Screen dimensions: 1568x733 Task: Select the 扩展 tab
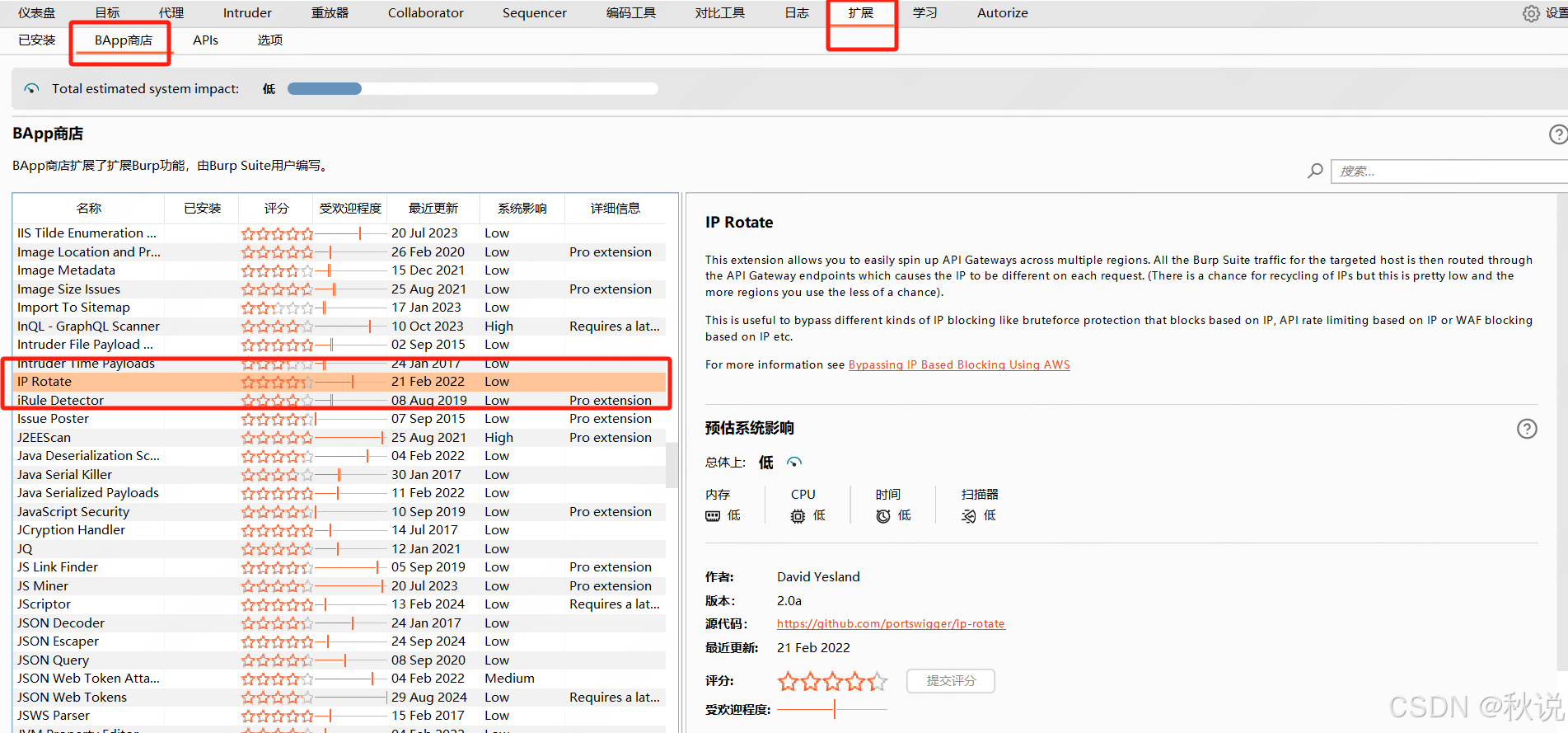(x=861, y=13)
